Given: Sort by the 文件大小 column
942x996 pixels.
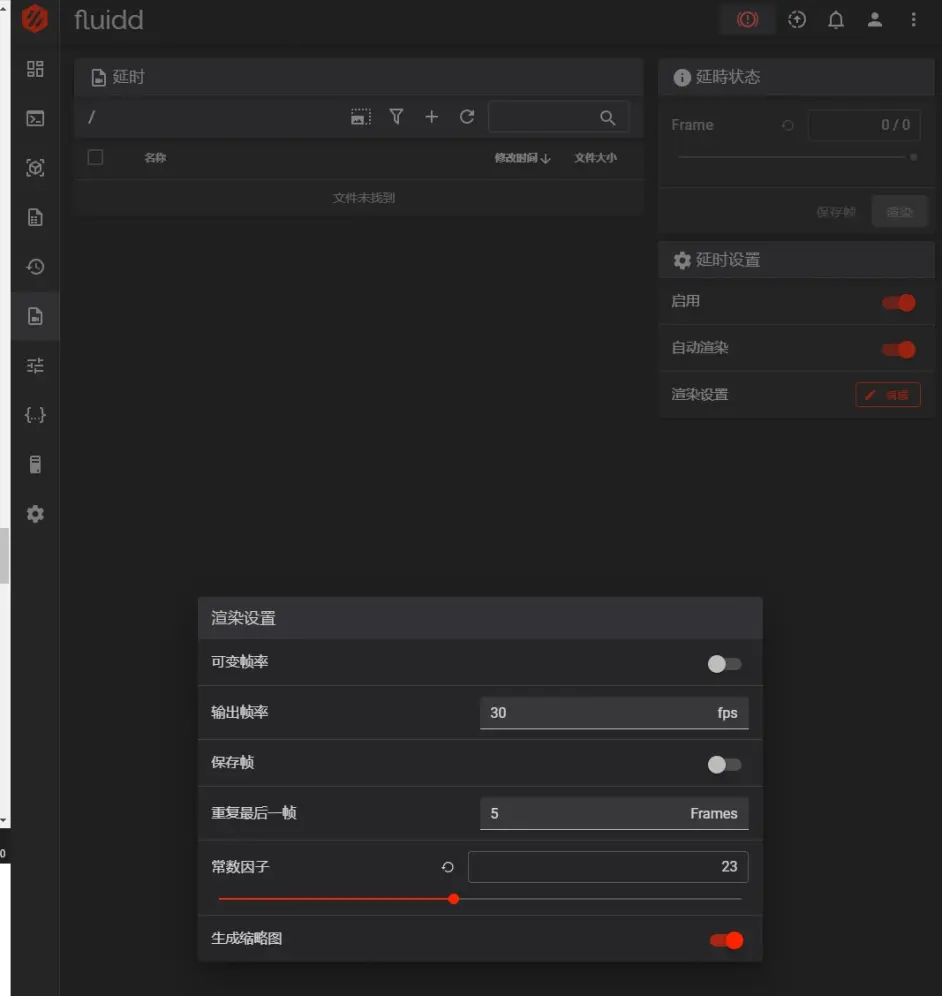Looking at the screenshot, I should point(595,158).
